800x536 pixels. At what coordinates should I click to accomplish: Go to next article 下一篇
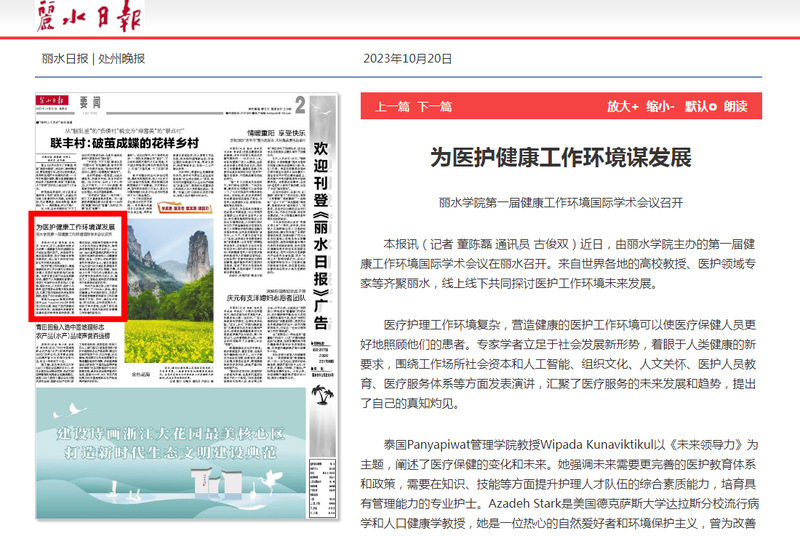[x=434, y=106]
